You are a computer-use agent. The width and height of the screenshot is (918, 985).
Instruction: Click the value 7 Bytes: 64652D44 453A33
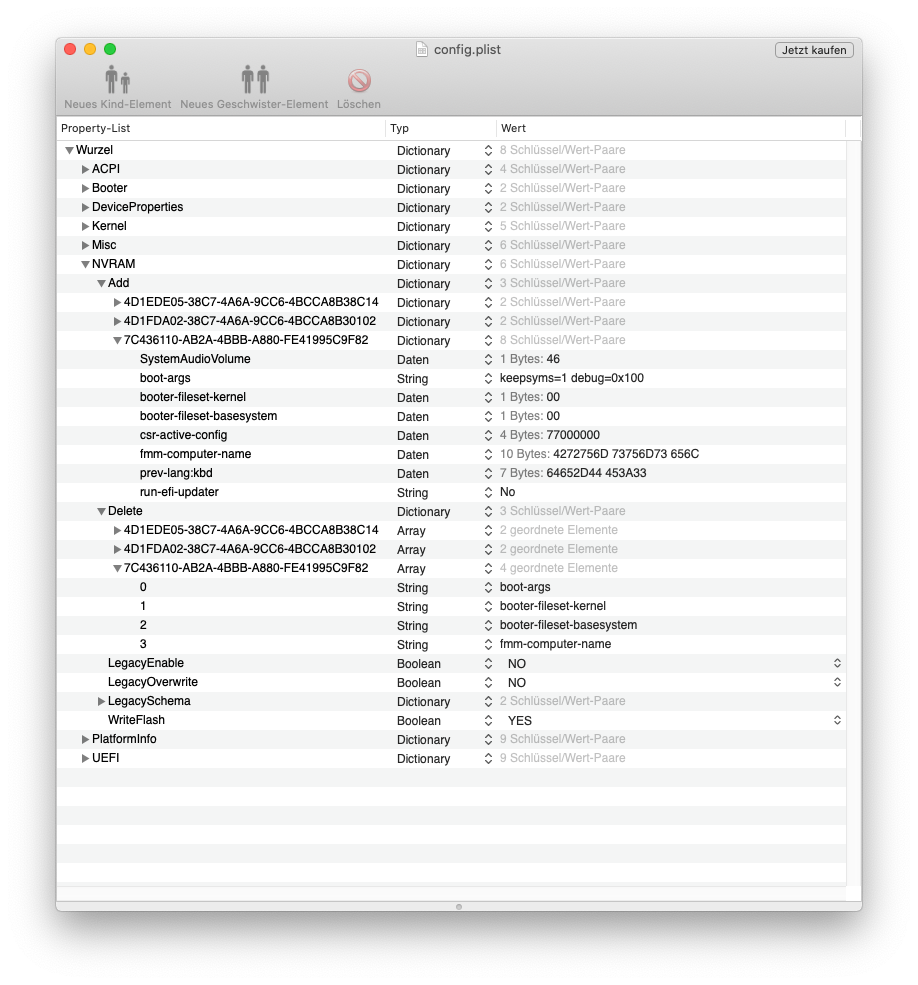point(573,473)
